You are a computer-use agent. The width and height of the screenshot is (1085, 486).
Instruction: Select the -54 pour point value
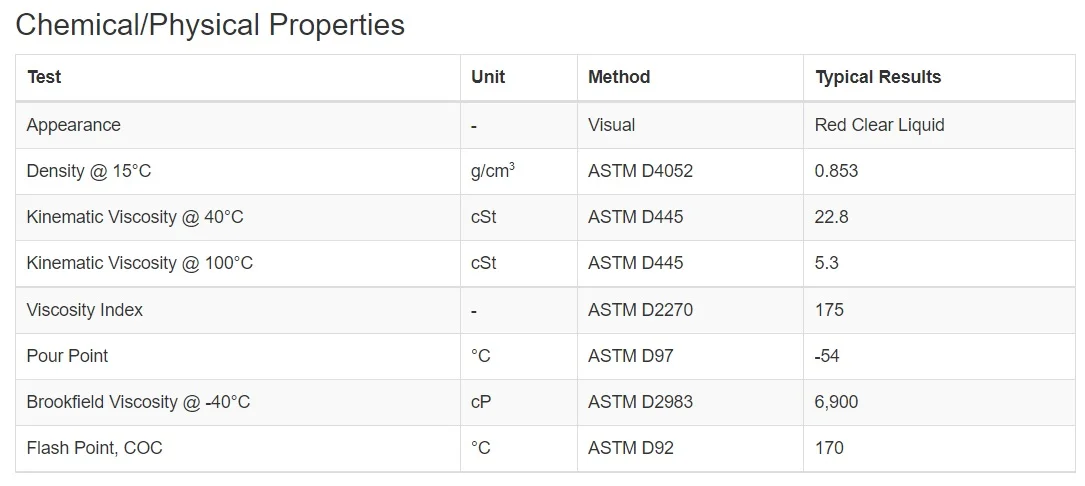[x=827, y=356]
